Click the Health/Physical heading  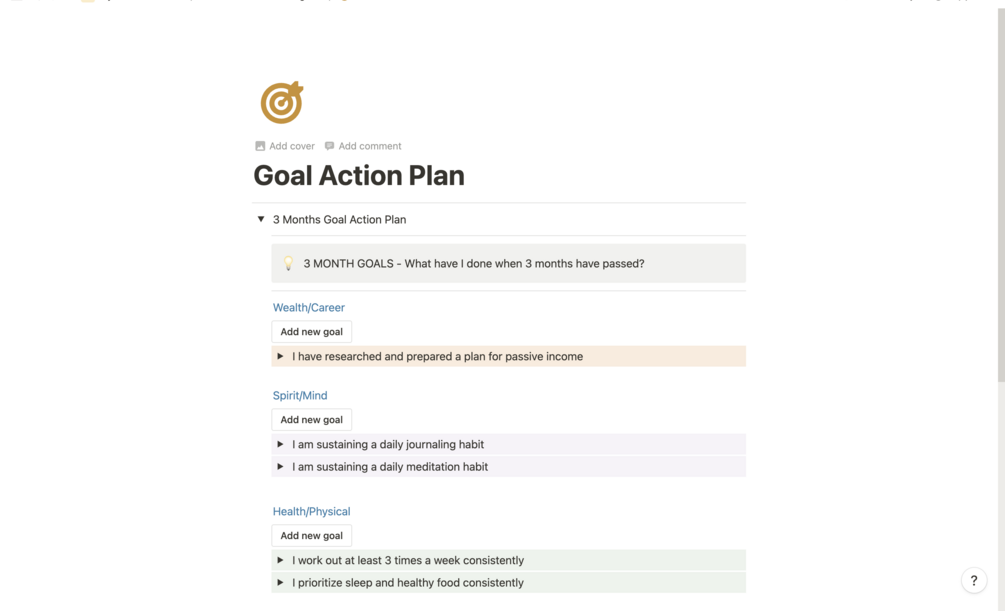coord(311,512)
